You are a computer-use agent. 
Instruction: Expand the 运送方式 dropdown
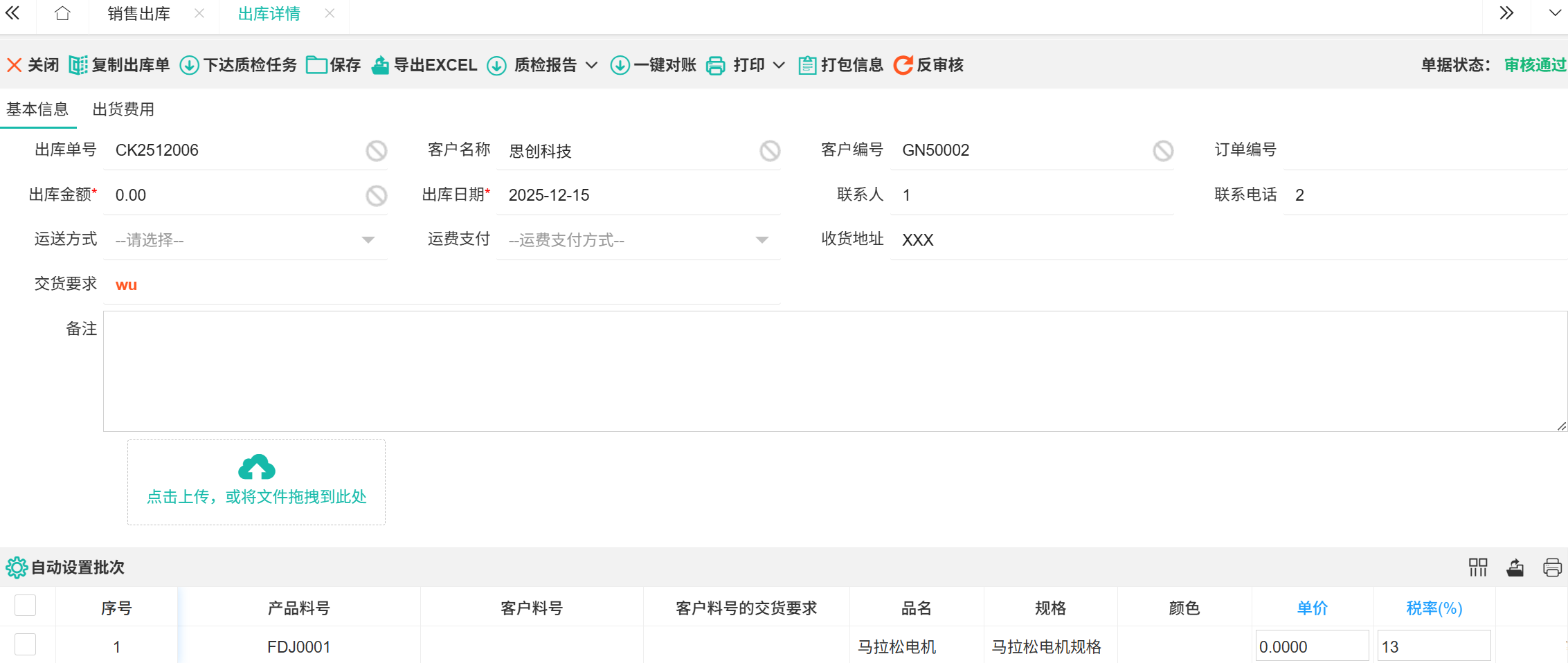coord(368,240)
